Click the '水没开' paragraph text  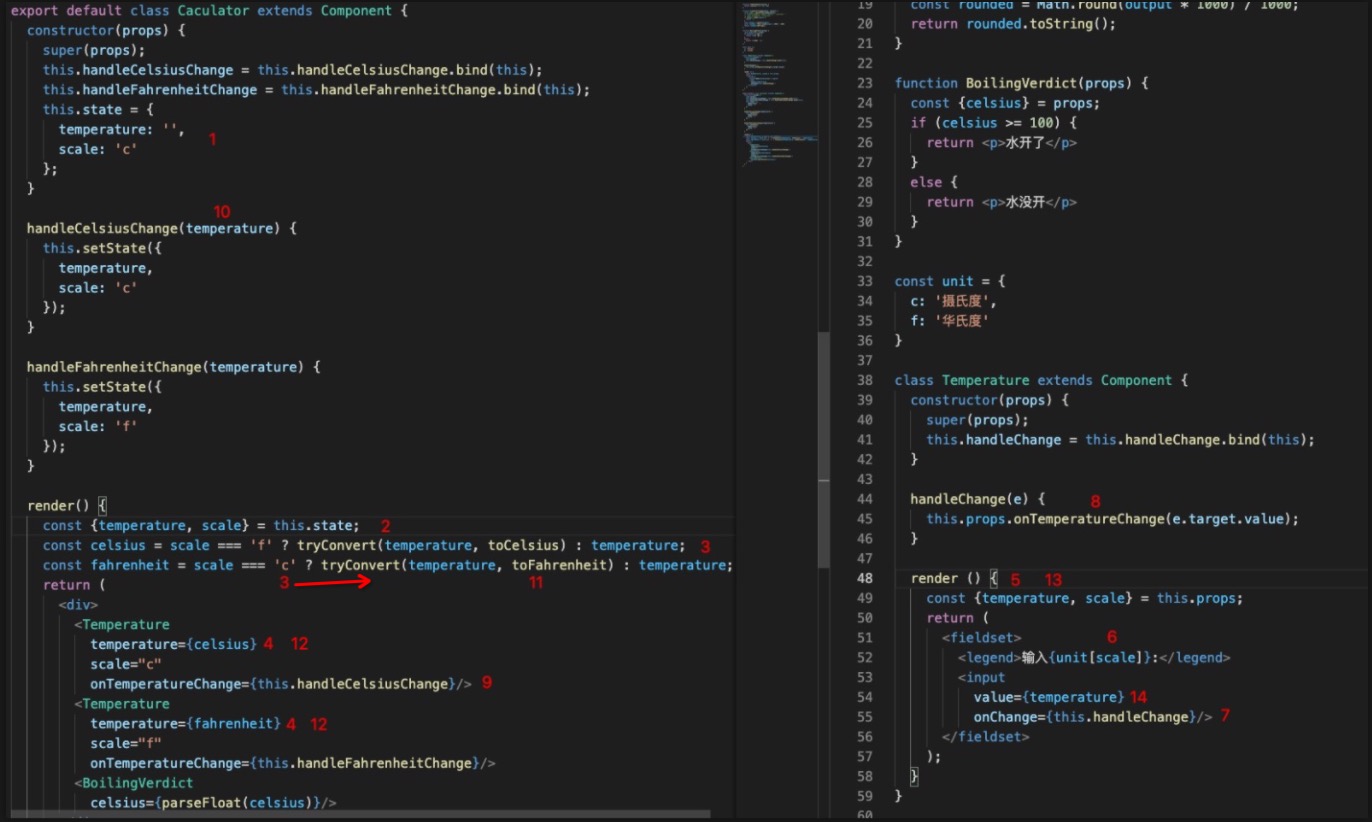click(x=1026, y=202)
